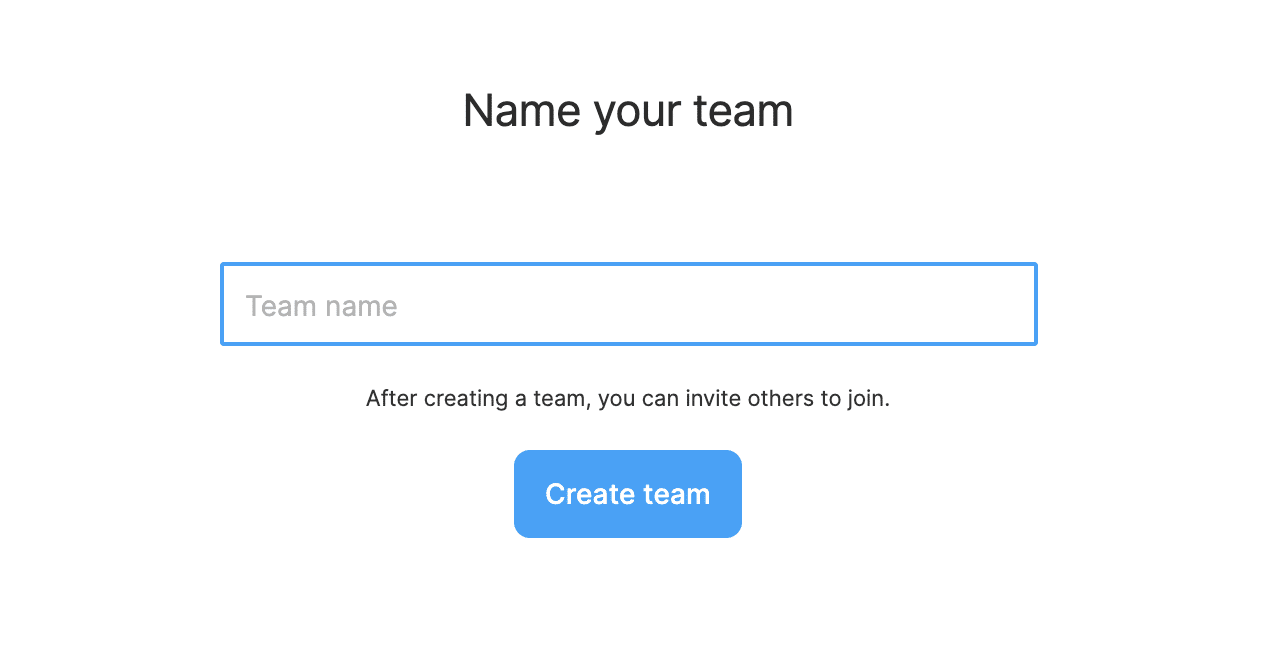Click the word "team" in the heading
The width and height of the screenshot is (1266, 656).
pos(743,110)
